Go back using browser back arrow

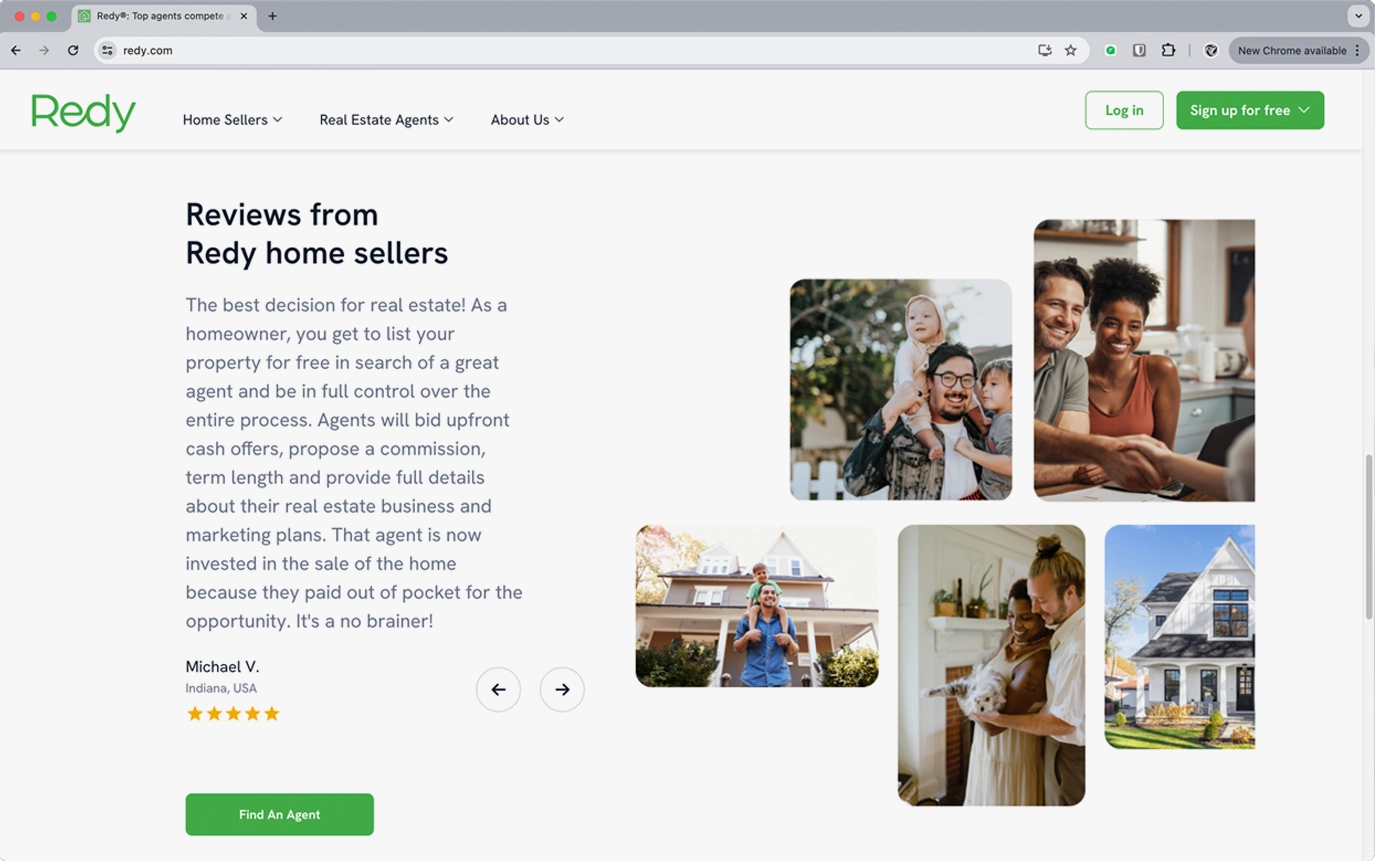point(16,50)
